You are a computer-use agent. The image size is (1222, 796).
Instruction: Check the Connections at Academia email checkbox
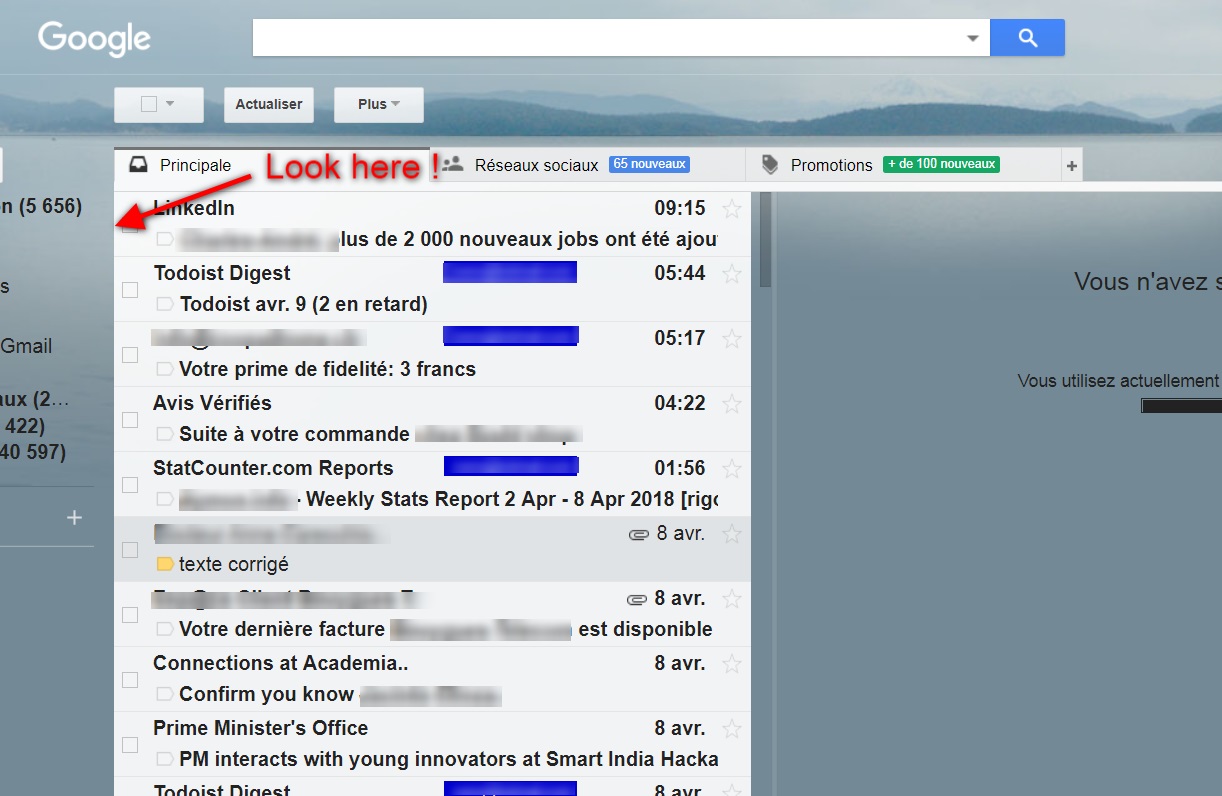pos(130,680)
